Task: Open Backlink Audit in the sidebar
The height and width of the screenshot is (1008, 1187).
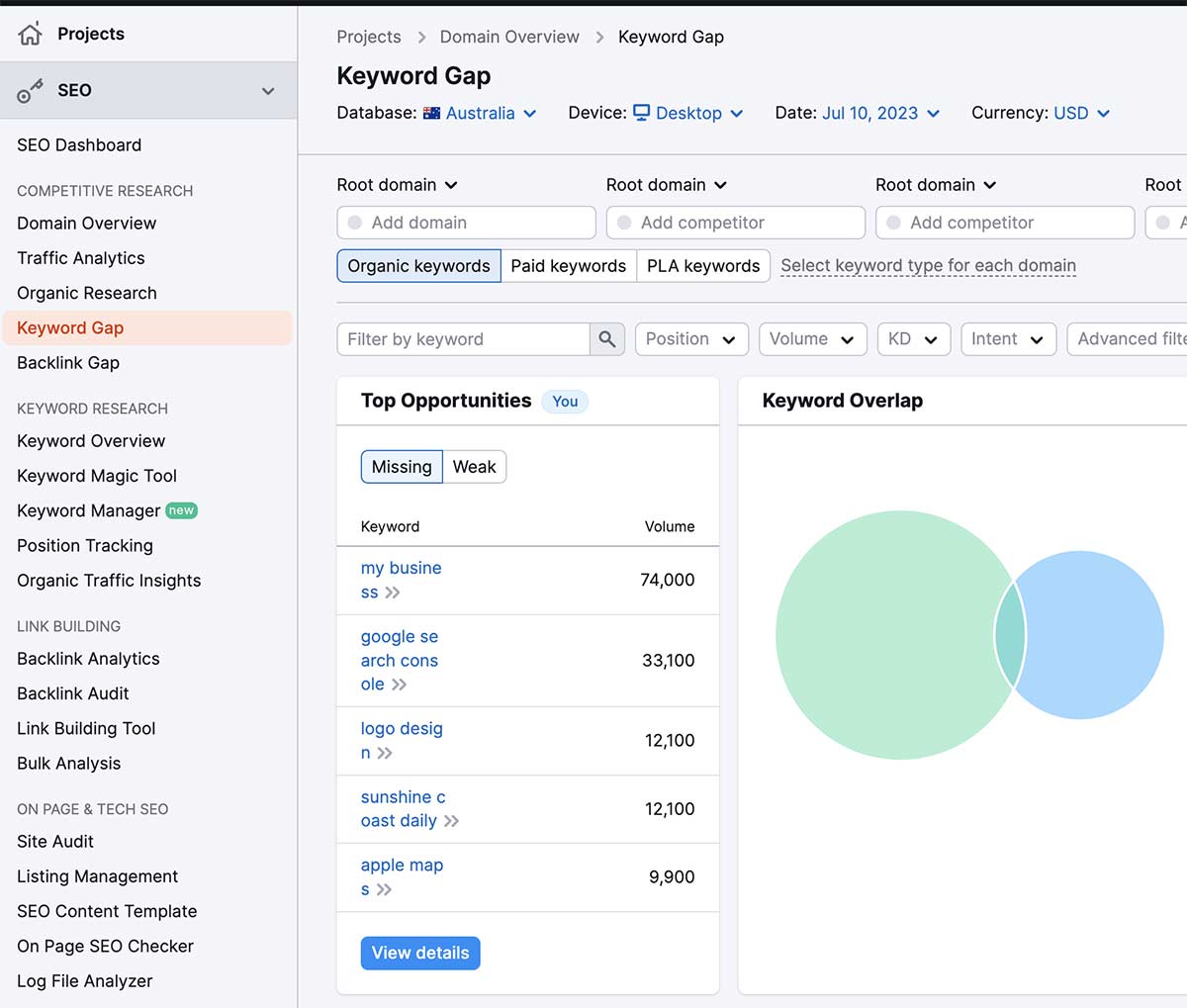Action: (73, 693)
